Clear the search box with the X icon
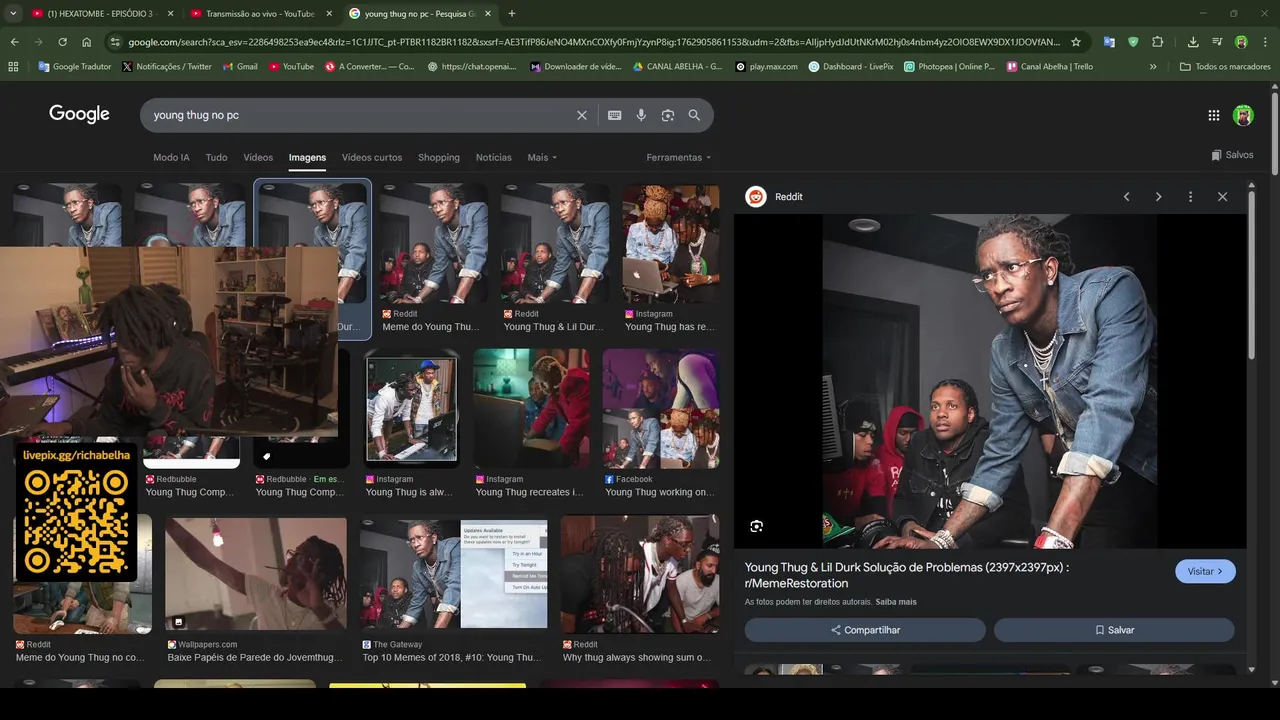1280x720 pixels. tap(582, 115)
